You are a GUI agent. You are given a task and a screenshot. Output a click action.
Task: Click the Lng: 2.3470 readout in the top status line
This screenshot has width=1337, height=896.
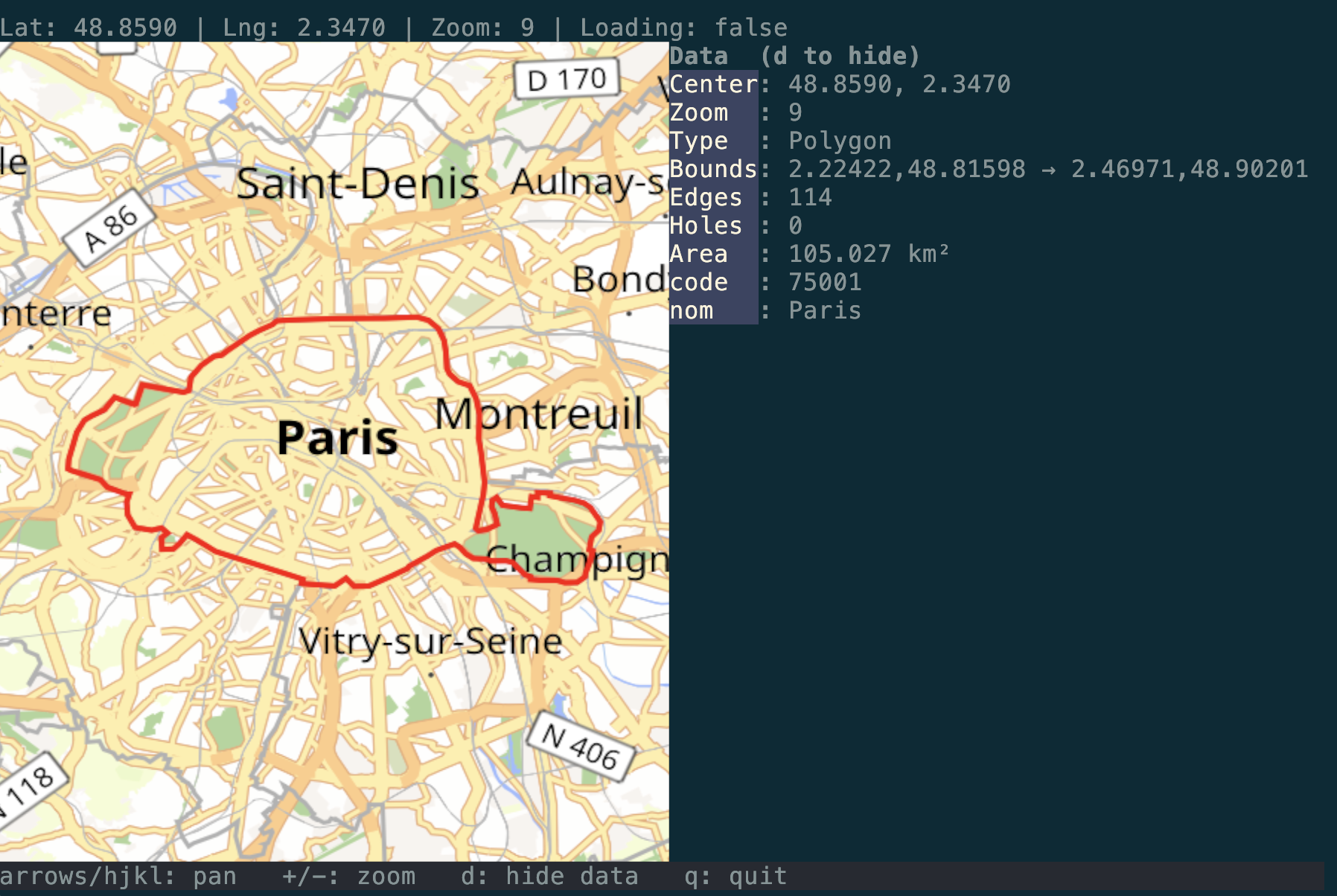304,28
